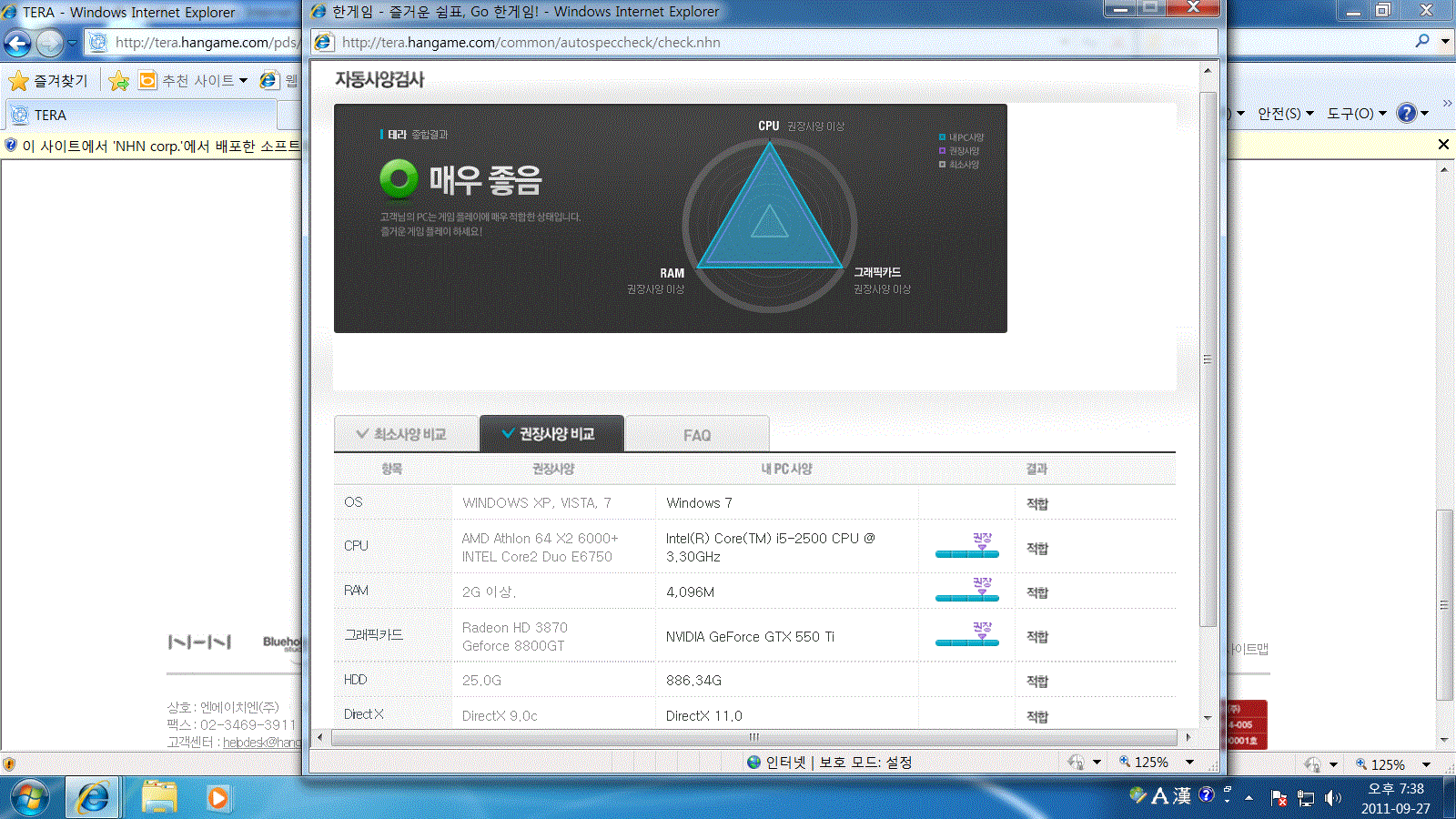This screenshot has width=1456, height=819.
Task: Select the TERA browser tab
Action: tap(141, 116)
